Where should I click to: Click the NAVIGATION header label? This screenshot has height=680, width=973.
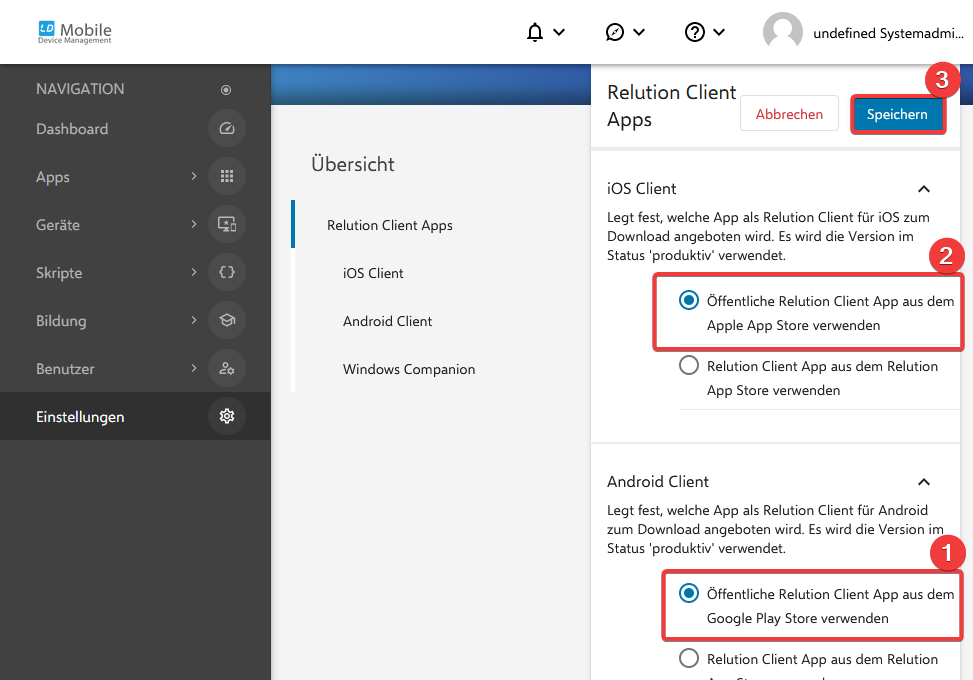[80, 89]
